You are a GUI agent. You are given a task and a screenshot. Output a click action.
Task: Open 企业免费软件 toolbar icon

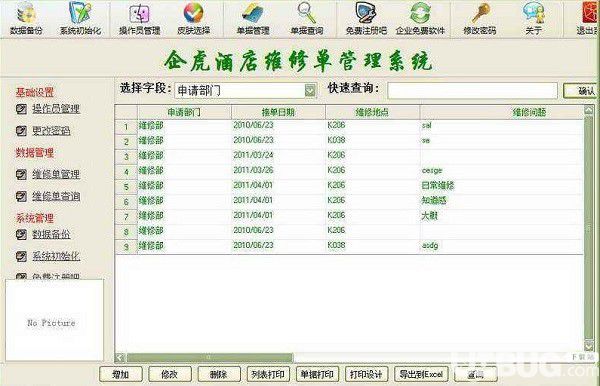pos(420,18)
